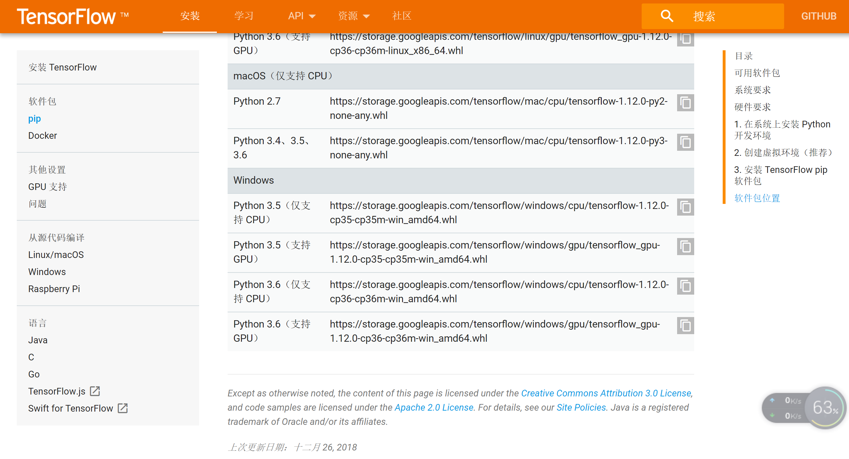Copy the Windows Python 3.5 GPU wheel URL

click(x=685, y=247)
